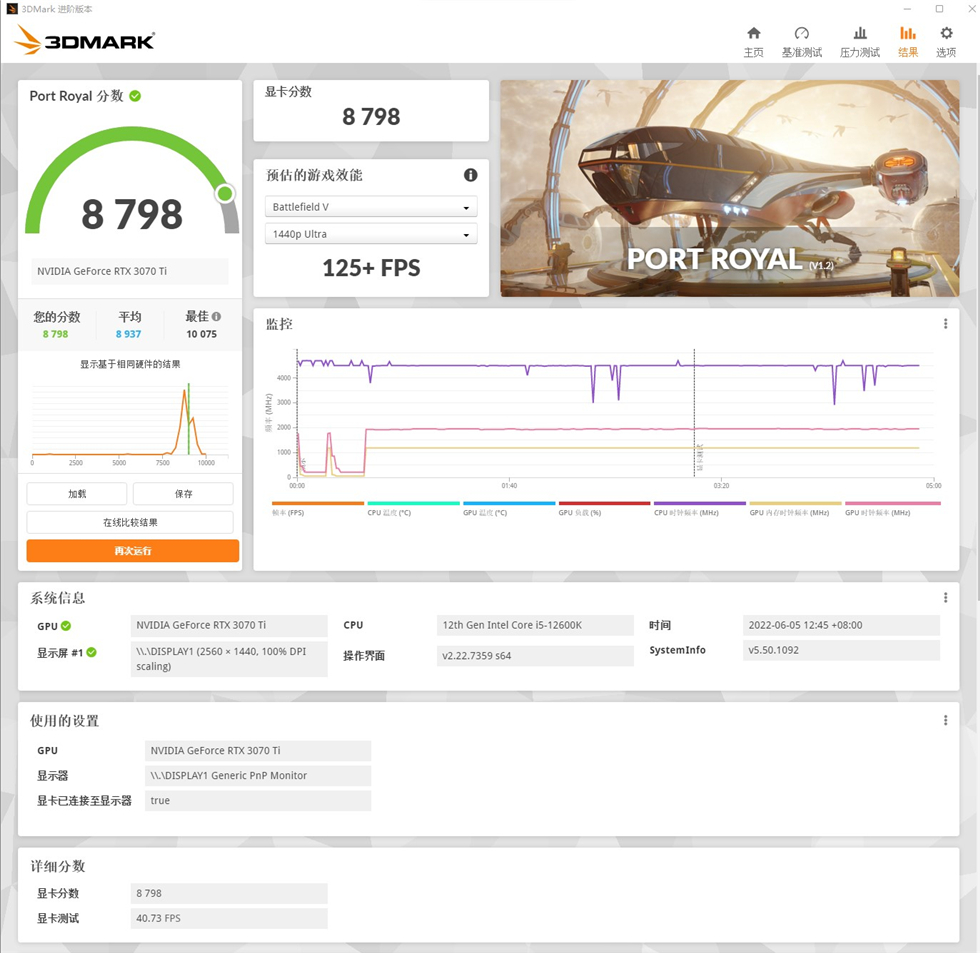Screen dimensions: 980x953
Task: Switch to 基准测试 benchmark section
Action: [x=801, y=40]
